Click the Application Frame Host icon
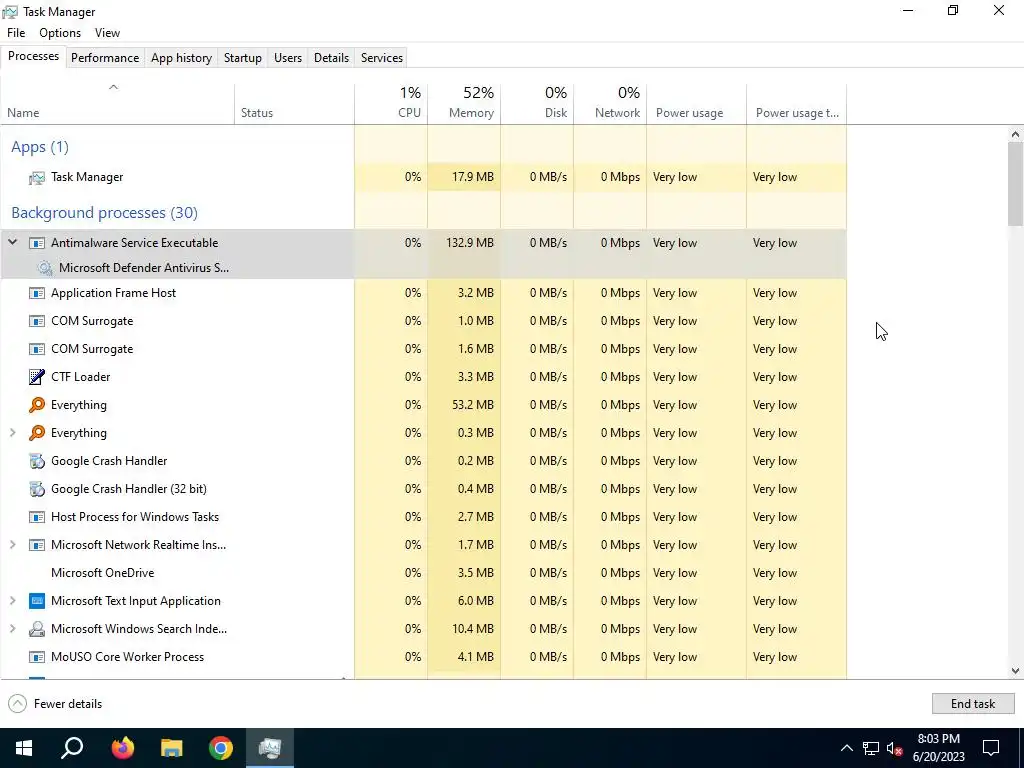1024x768 pixels. click(x=37, y=293)
